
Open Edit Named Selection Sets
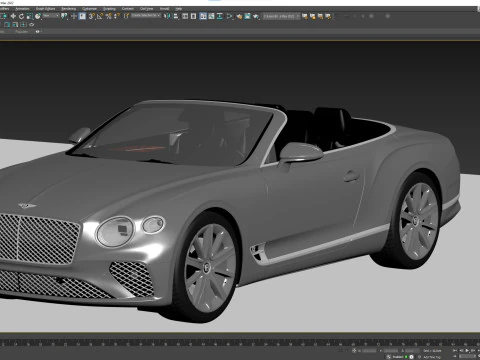tap(126, 16)
